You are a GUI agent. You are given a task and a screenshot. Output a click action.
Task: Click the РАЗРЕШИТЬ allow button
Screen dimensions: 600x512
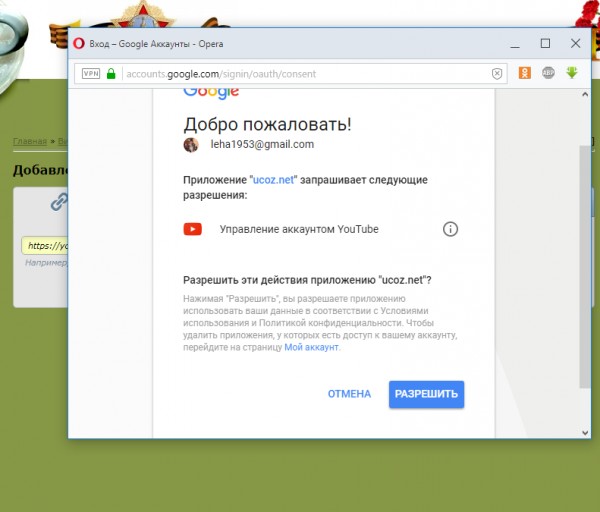[426, 394]
